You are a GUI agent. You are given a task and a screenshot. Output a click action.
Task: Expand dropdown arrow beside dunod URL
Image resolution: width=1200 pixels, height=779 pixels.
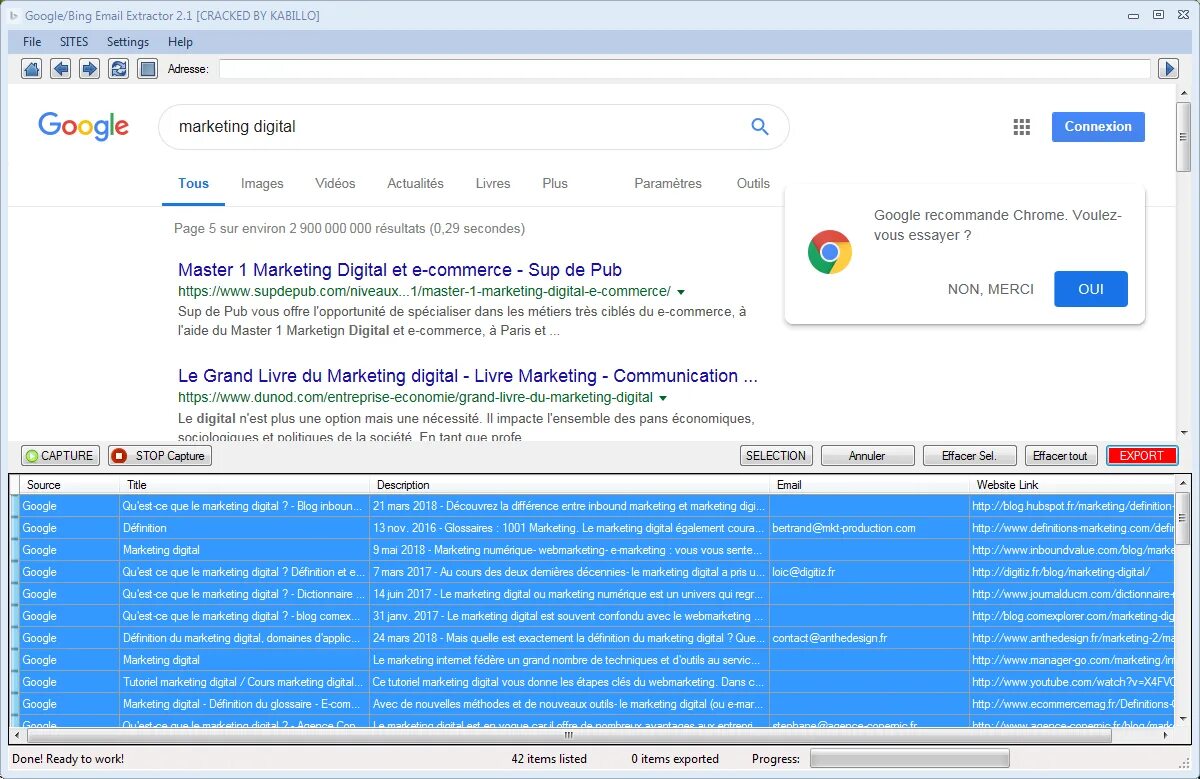663,398
